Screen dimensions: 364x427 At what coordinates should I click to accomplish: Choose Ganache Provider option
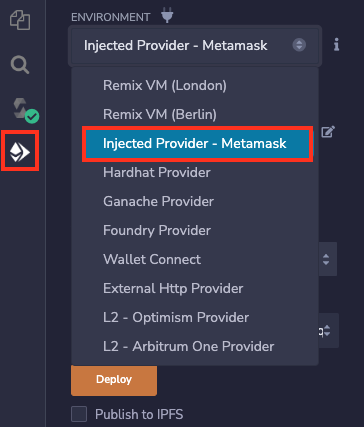point(158,202)
